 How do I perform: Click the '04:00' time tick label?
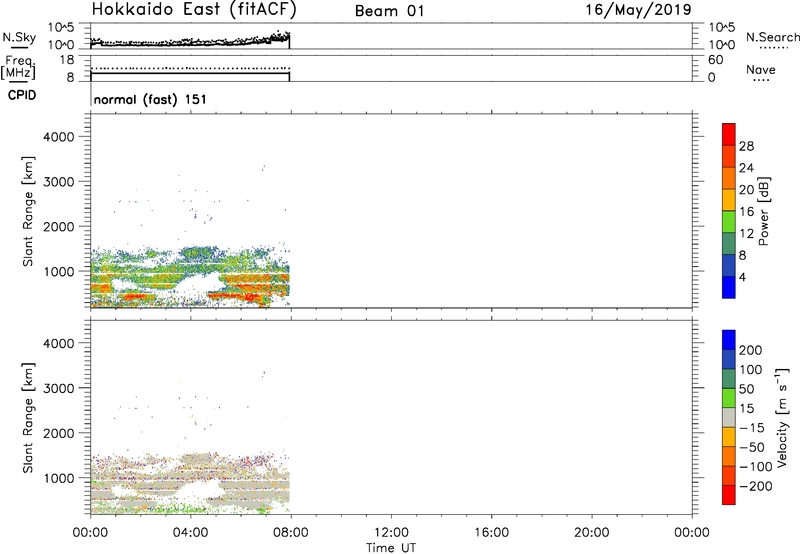(190, 533)
